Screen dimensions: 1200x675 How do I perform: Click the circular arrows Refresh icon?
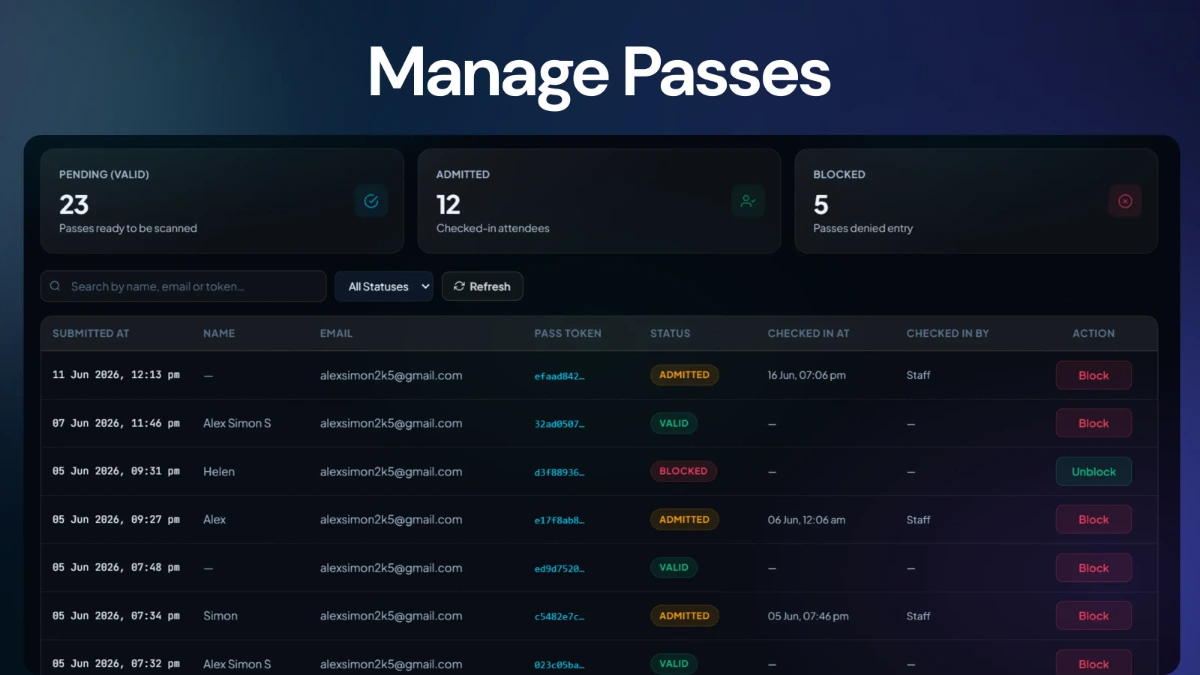pos(459,286)
